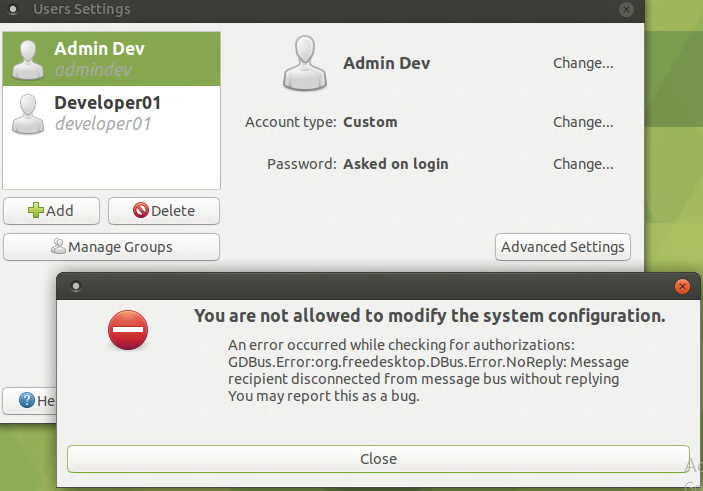Click the error dialog's title bar menu icon
Screen dimensions: 703x491
point(75,287)
